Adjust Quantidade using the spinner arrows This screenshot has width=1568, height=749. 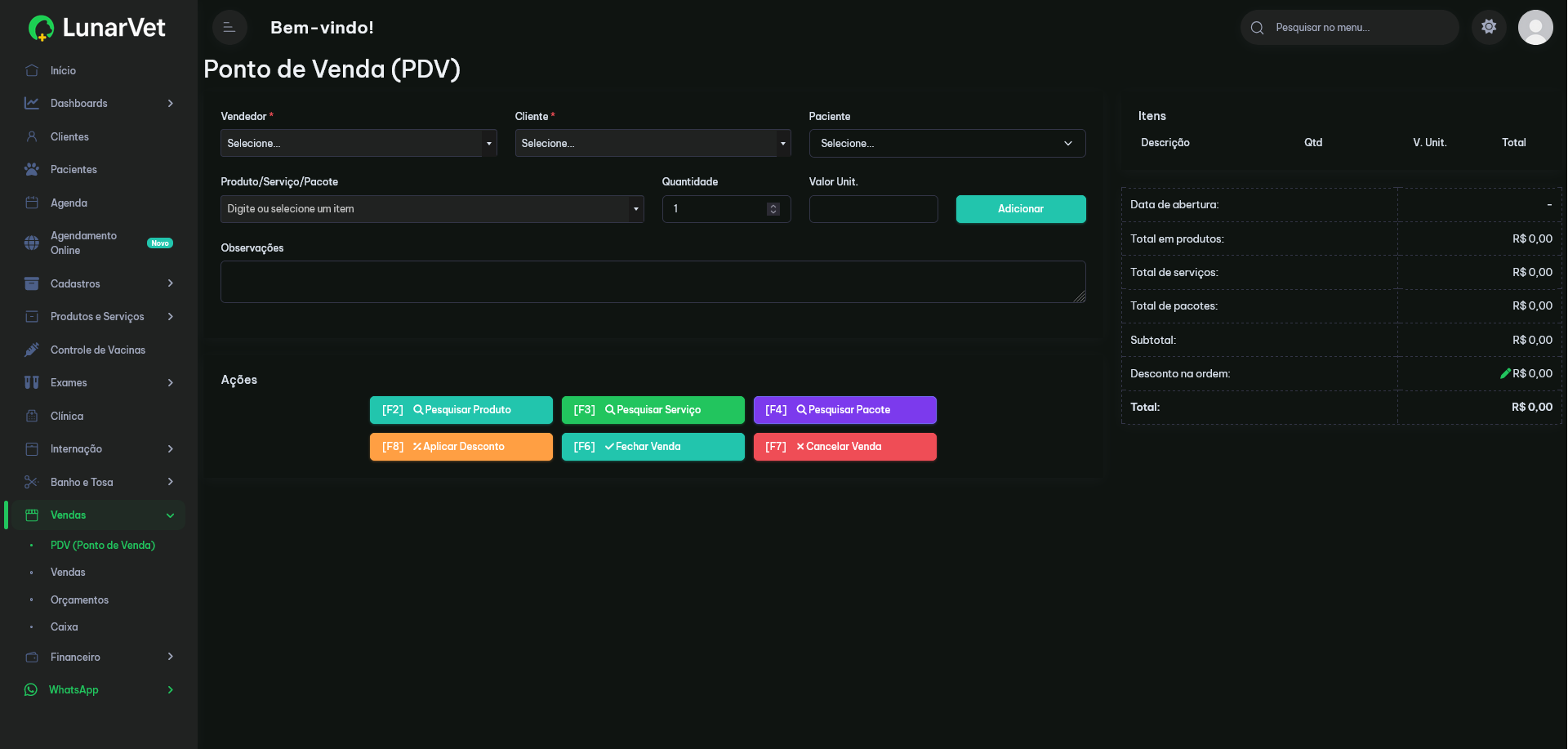pyautogui.click(x=773, y=209)
